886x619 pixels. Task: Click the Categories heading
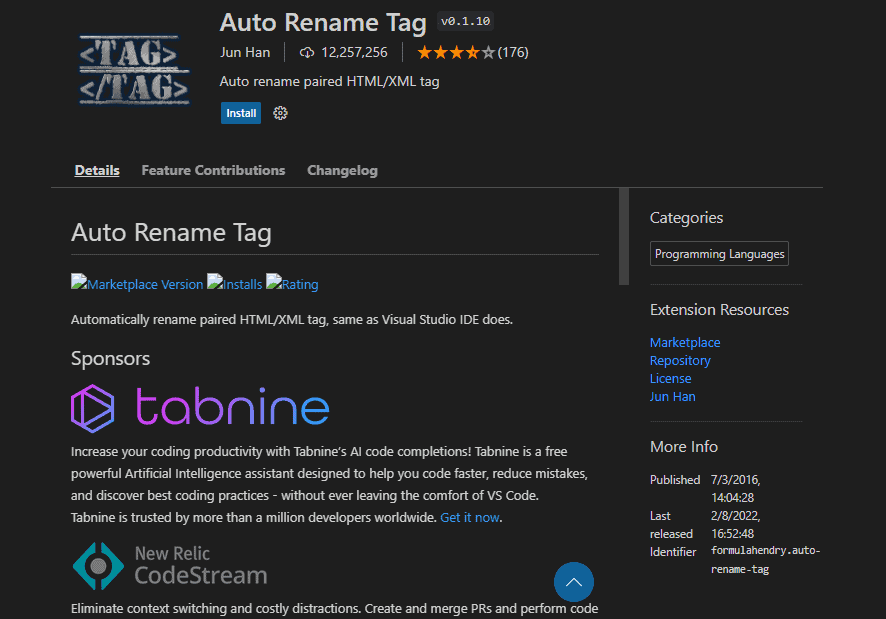pyautogui.click(x=687, y=218)
